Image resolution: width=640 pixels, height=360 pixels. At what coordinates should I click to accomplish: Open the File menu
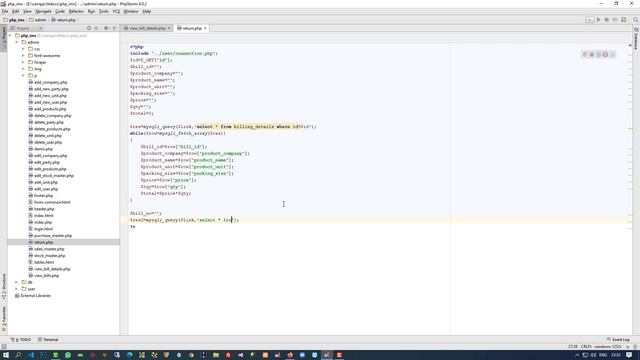click(5, 11)
